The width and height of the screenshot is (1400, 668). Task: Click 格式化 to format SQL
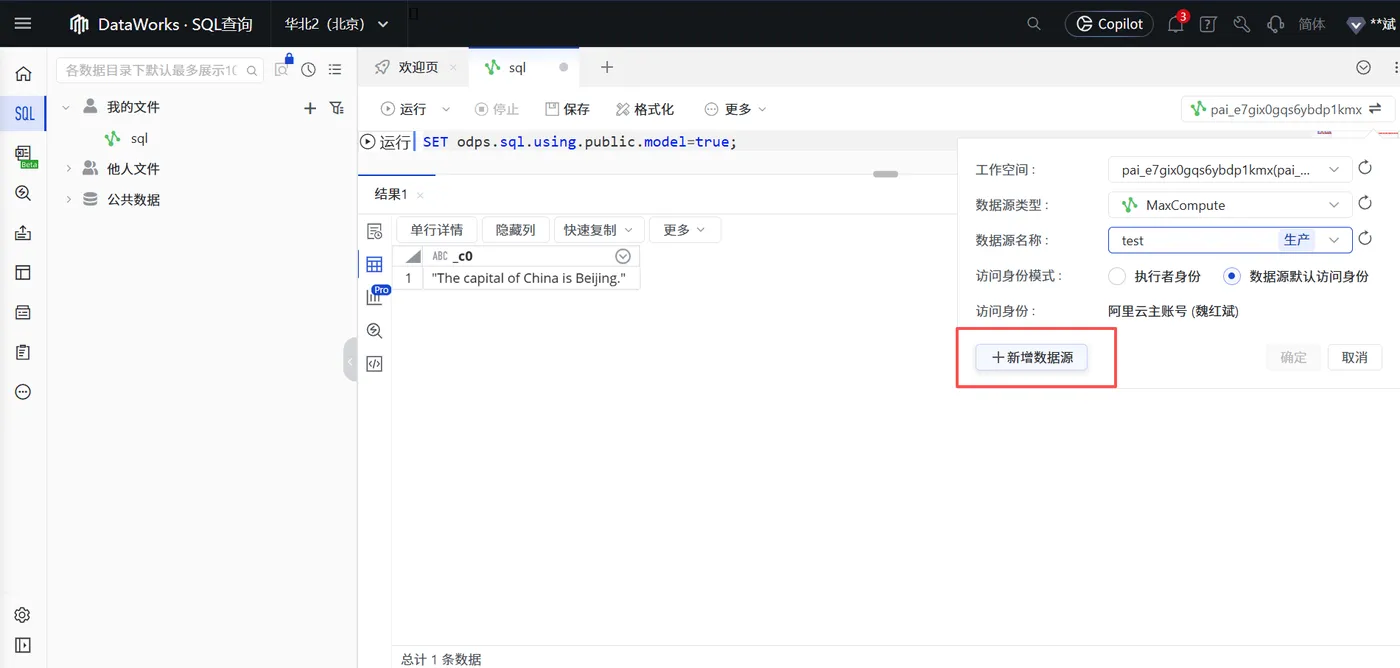pyautogui.click(x=645, y=109)
